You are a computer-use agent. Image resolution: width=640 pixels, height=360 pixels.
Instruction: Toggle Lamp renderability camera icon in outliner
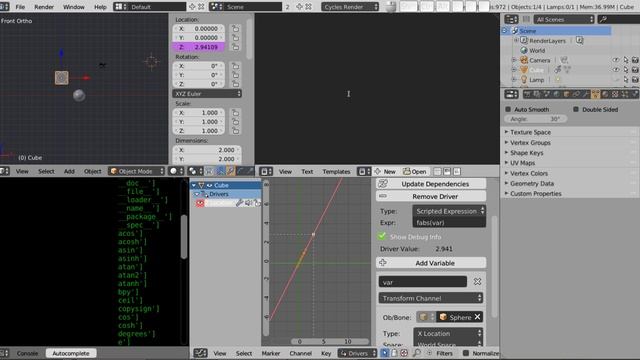point(635,80)
